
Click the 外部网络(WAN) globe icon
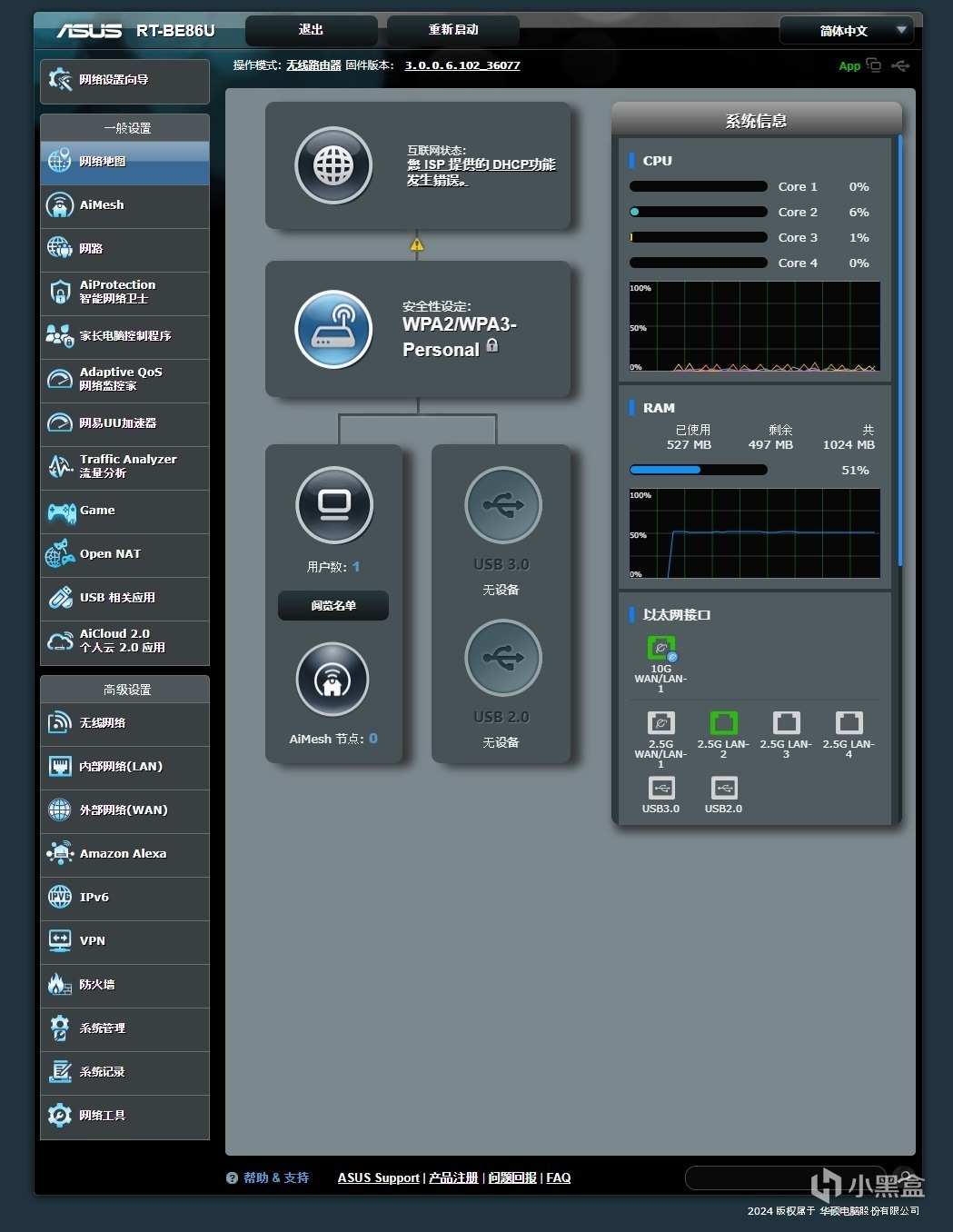[x=60, y=810]
